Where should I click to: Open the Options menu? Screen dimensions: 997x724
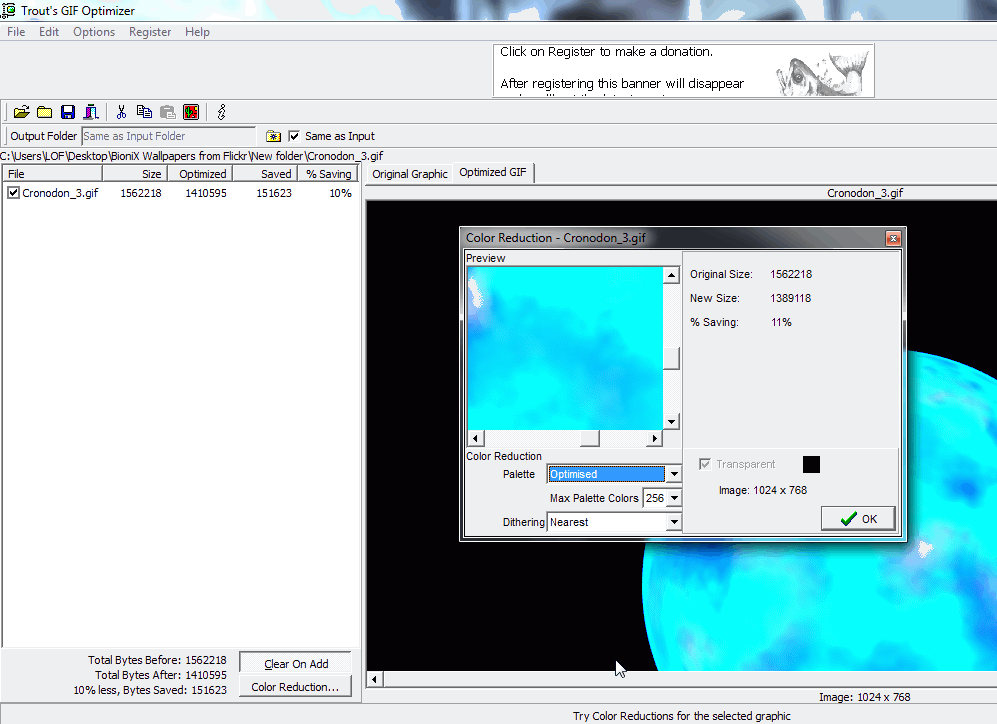(94, 32)
